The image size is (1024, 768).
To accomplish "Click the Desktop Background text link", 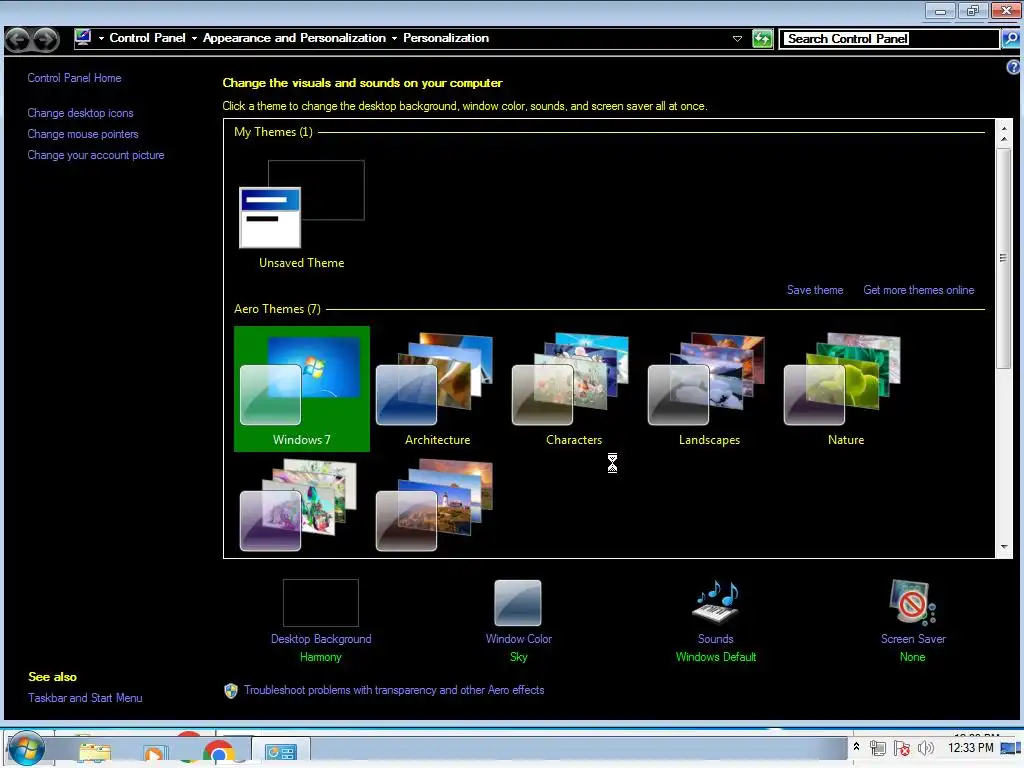I will click(x=321, y=639).
